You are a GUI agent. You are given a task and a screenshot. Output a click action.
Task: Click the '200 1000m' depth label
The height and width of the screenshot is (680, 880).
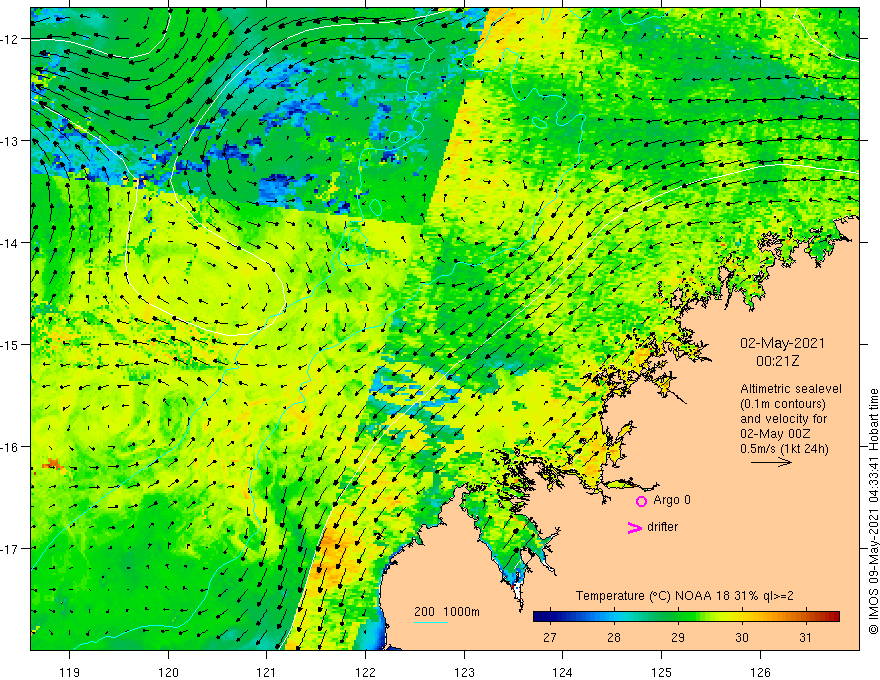coord(447,612)
